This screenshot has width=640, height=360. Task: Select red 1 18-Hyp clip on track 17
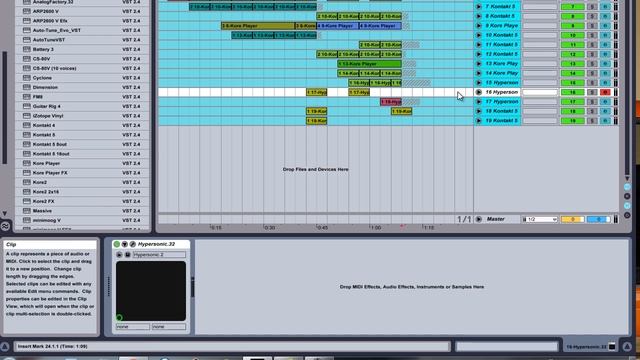point(391,102)
